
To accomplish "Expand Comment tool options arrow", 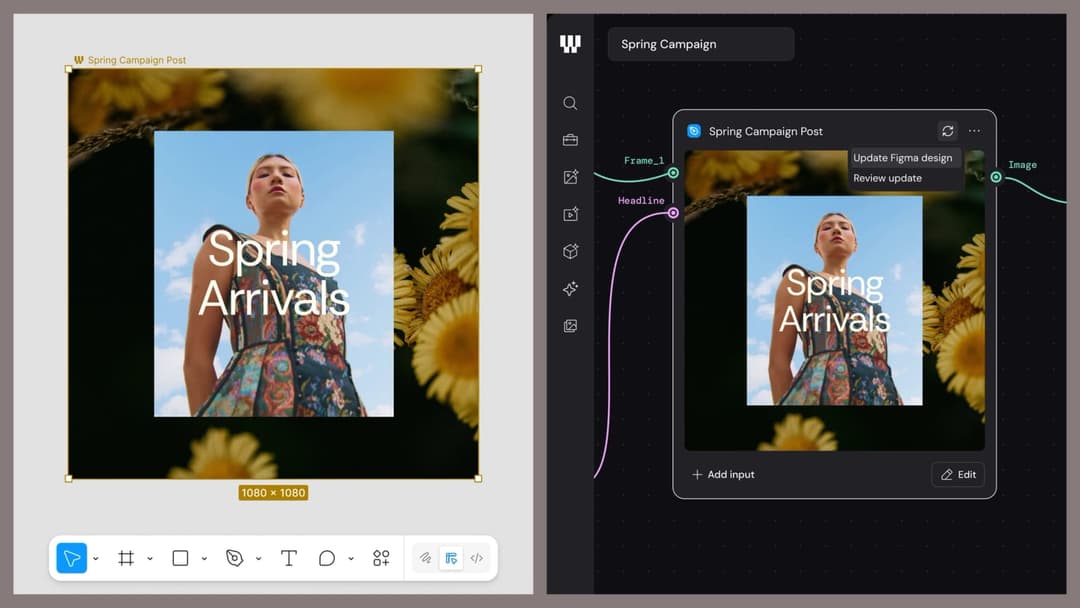I will [x=351, y=558].
